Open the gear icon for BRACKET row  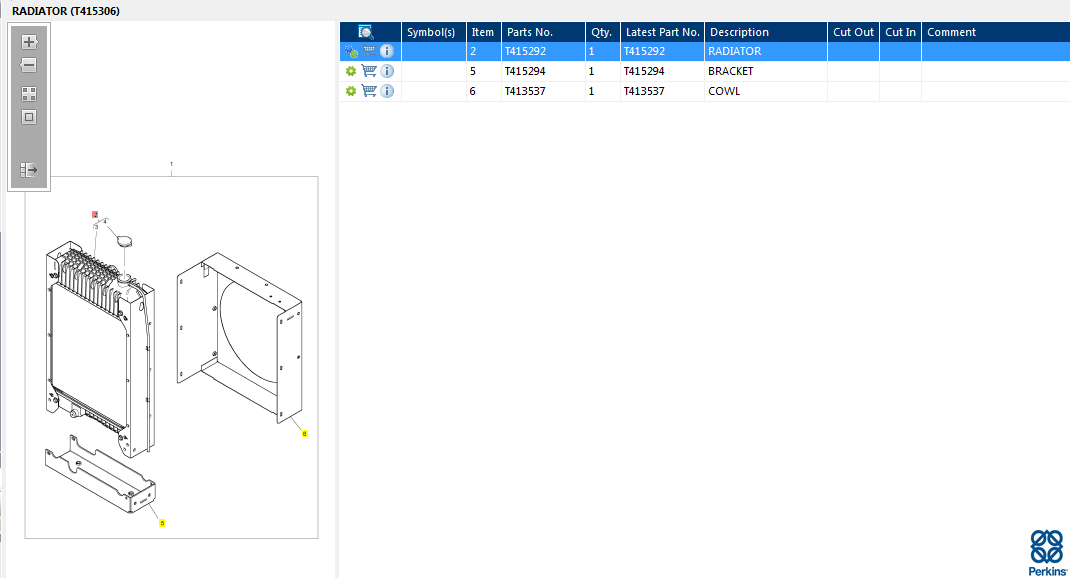pyautogui.click(x=351, y=71)
